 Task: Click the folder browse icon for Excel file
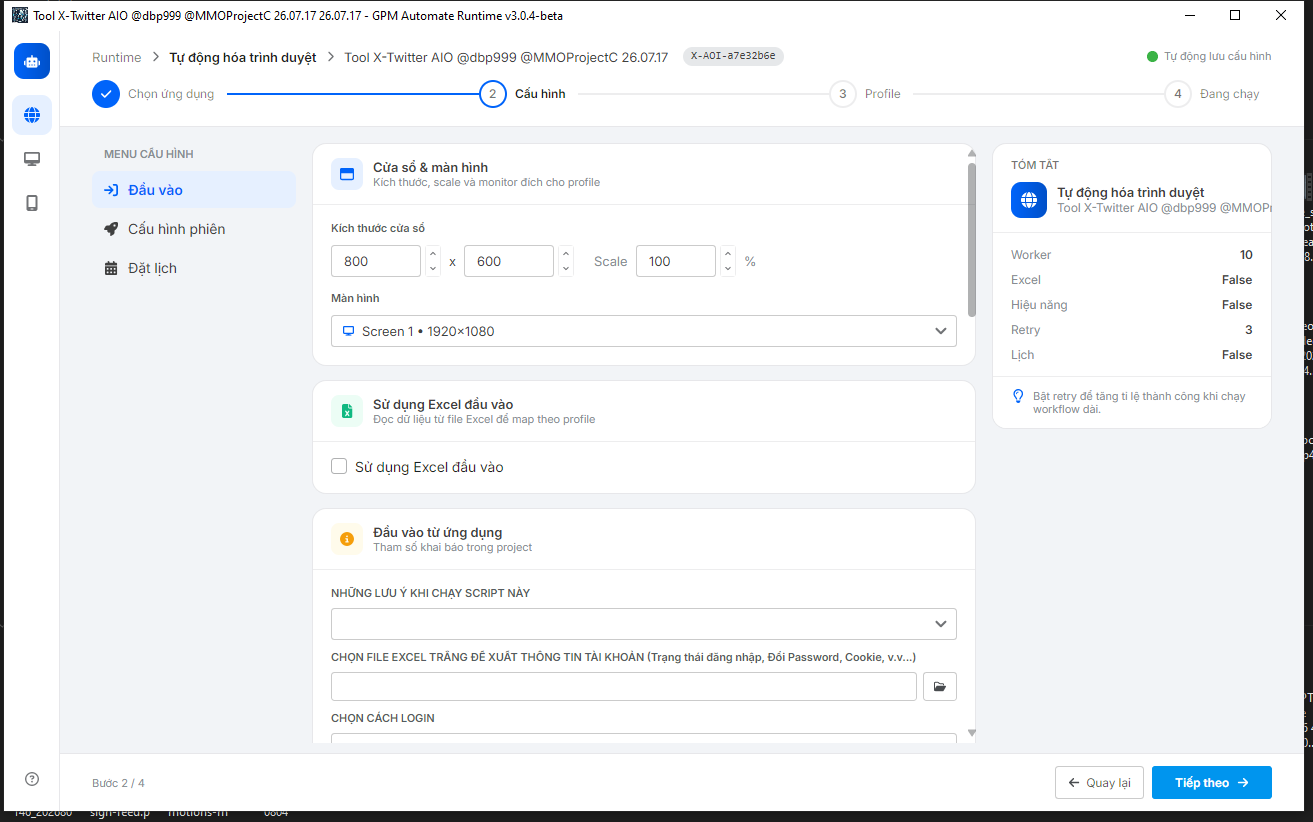pyautogui.click(x=939, y=687)
